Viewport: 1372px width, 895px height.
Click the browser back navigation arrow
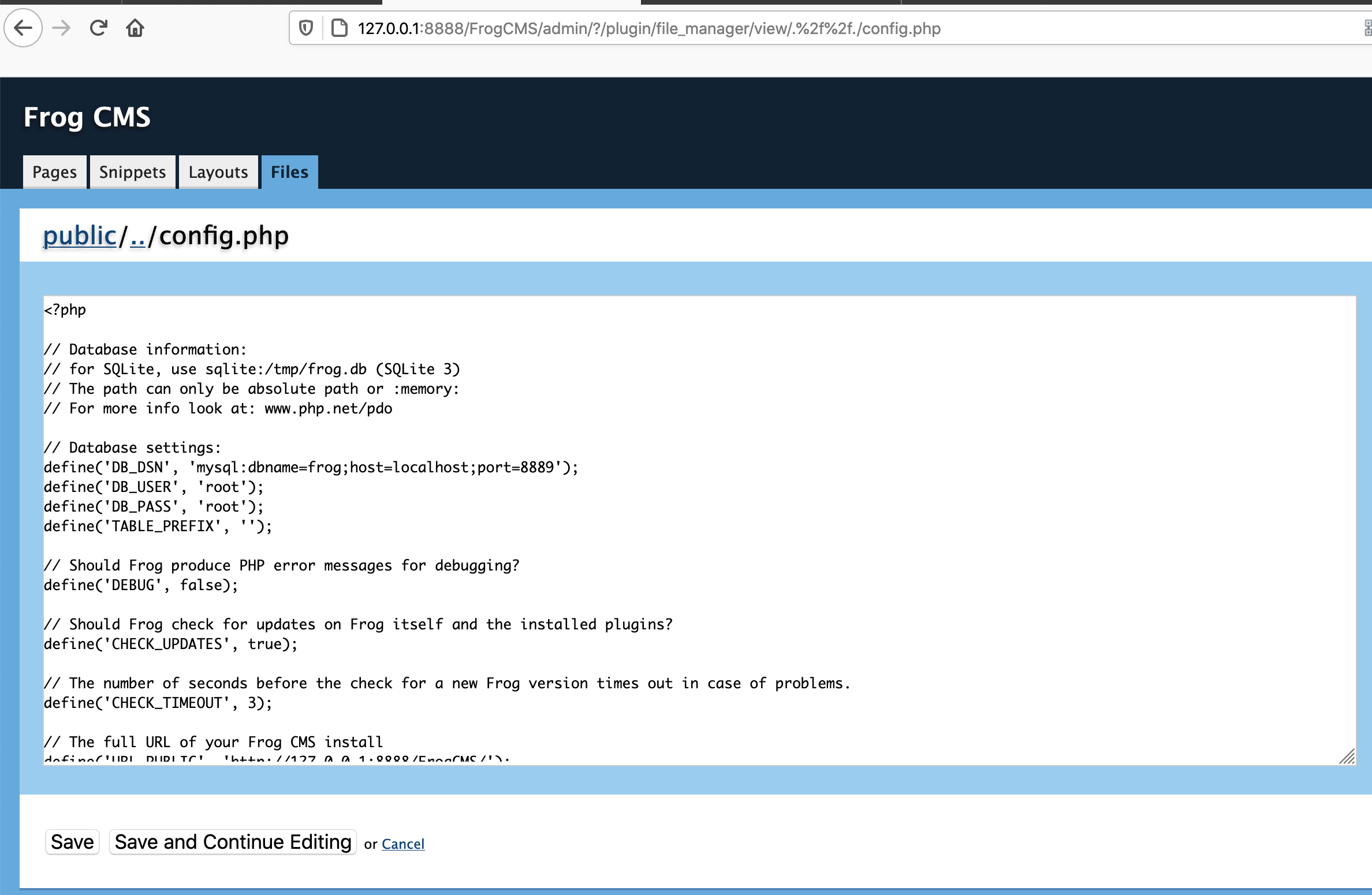click(23, 28)
